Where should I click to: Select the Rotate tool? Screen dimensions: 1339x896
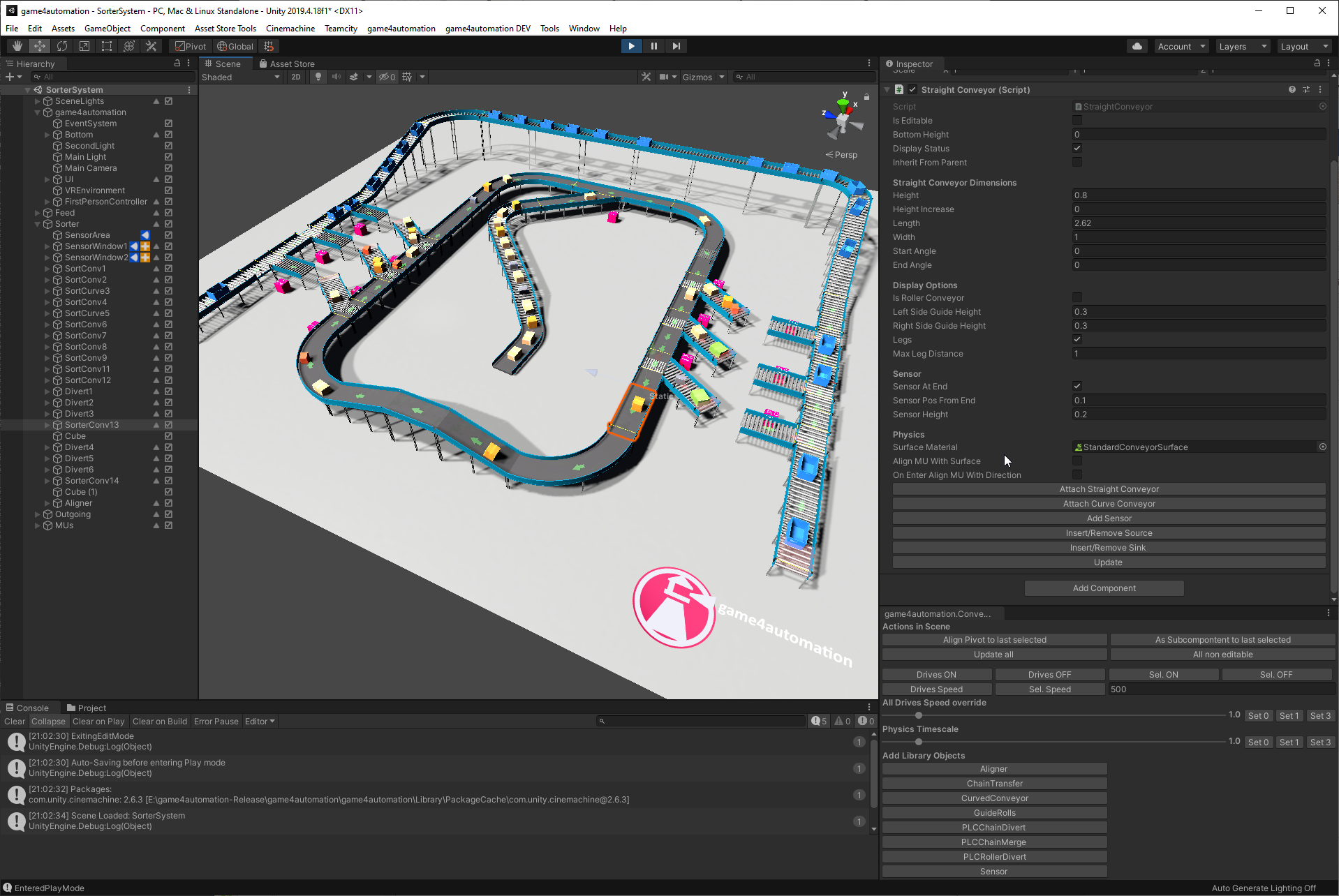(62, 46)
